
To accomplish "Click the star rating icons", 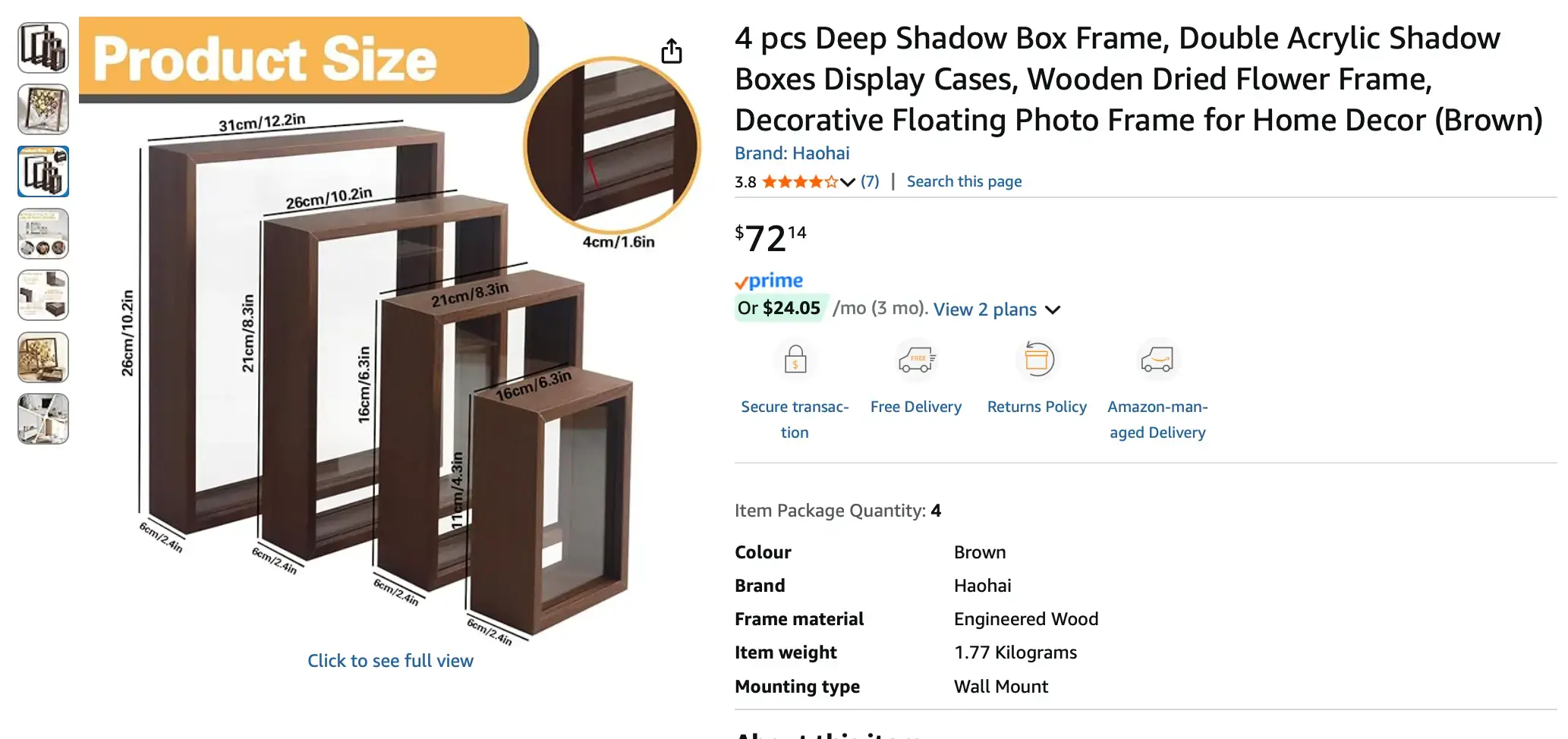I will (799, 182).
